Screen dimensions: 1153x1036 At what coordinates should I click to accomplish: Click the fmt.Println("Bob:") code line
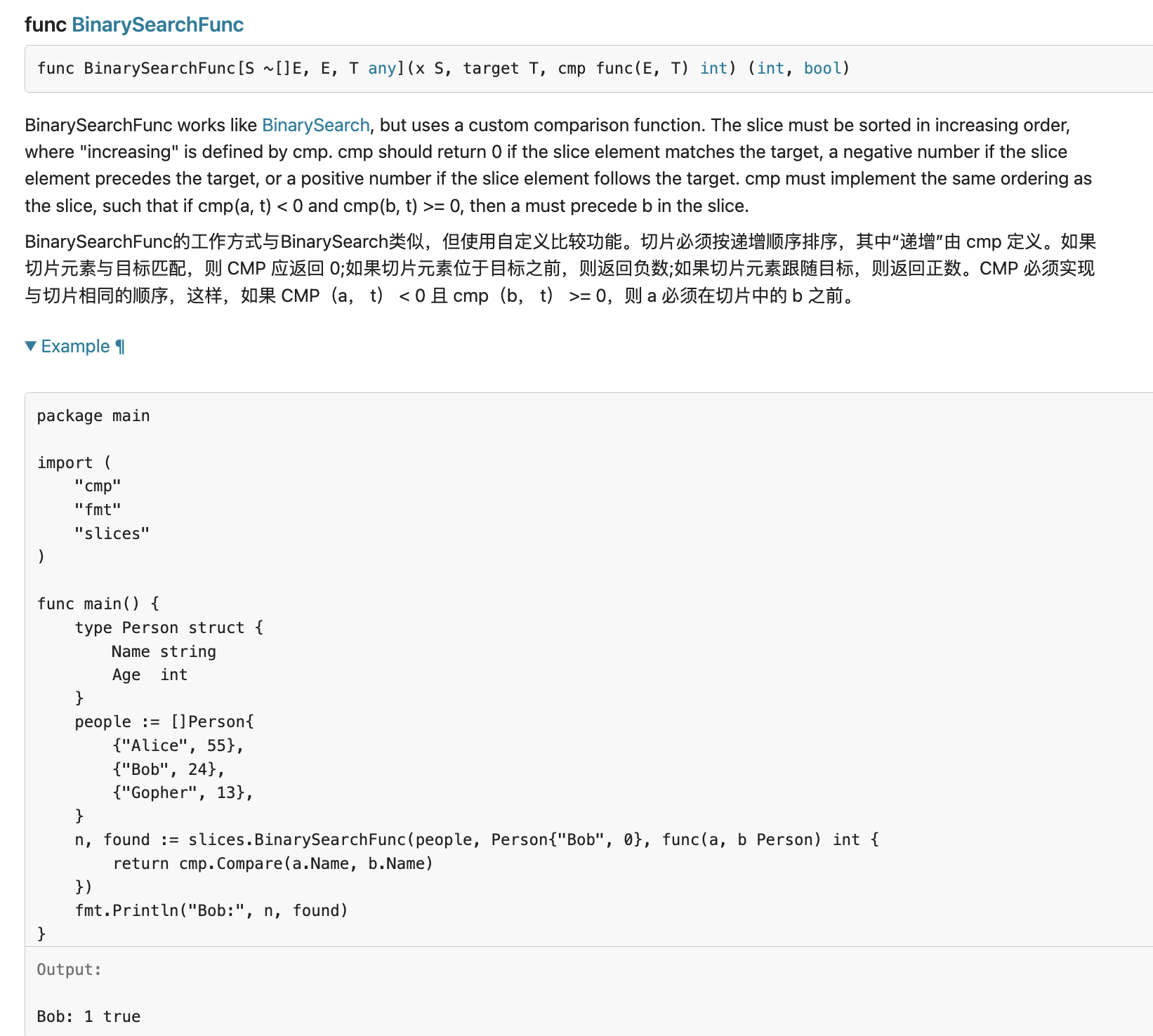pyautogui.click(x=211, y=910)
